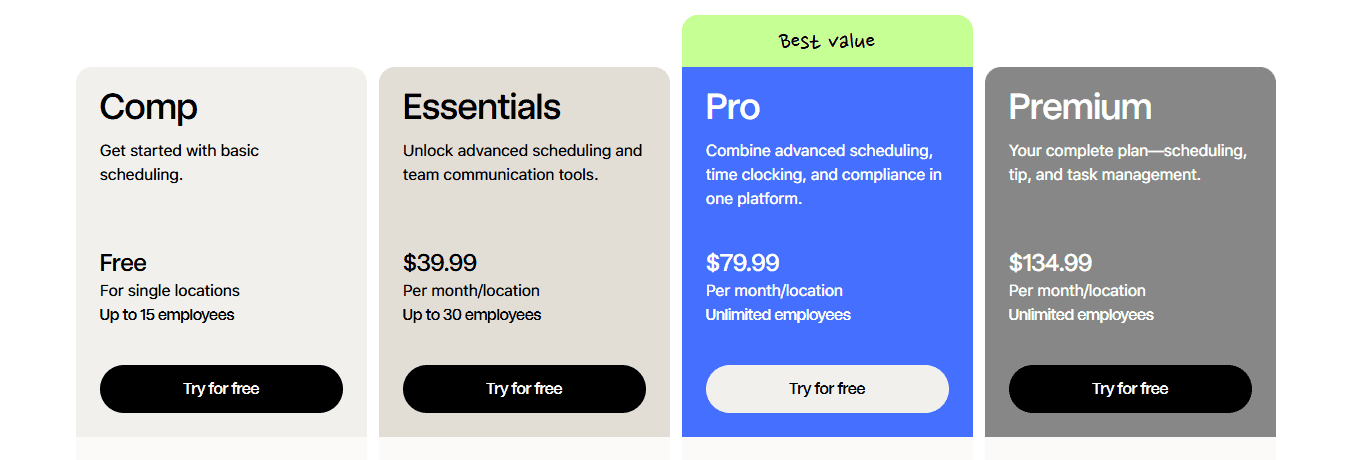
Task: Select Try for free on Pro card
Action: (x=827, y=389)
